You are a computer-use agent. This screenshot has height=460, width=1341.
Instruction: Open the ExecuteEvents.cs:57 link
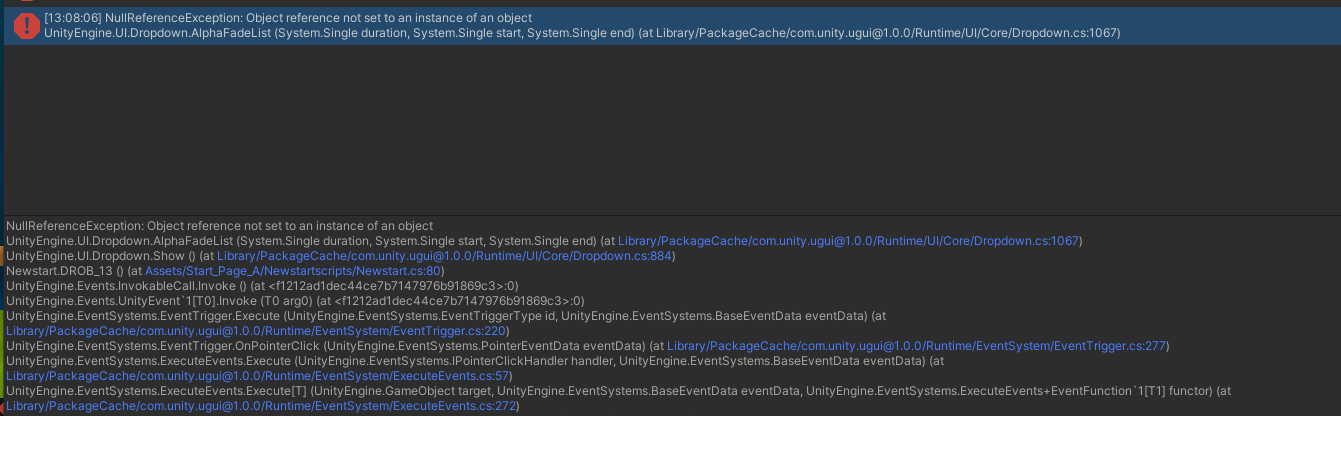pyautogui.click(x=258, y=376)
